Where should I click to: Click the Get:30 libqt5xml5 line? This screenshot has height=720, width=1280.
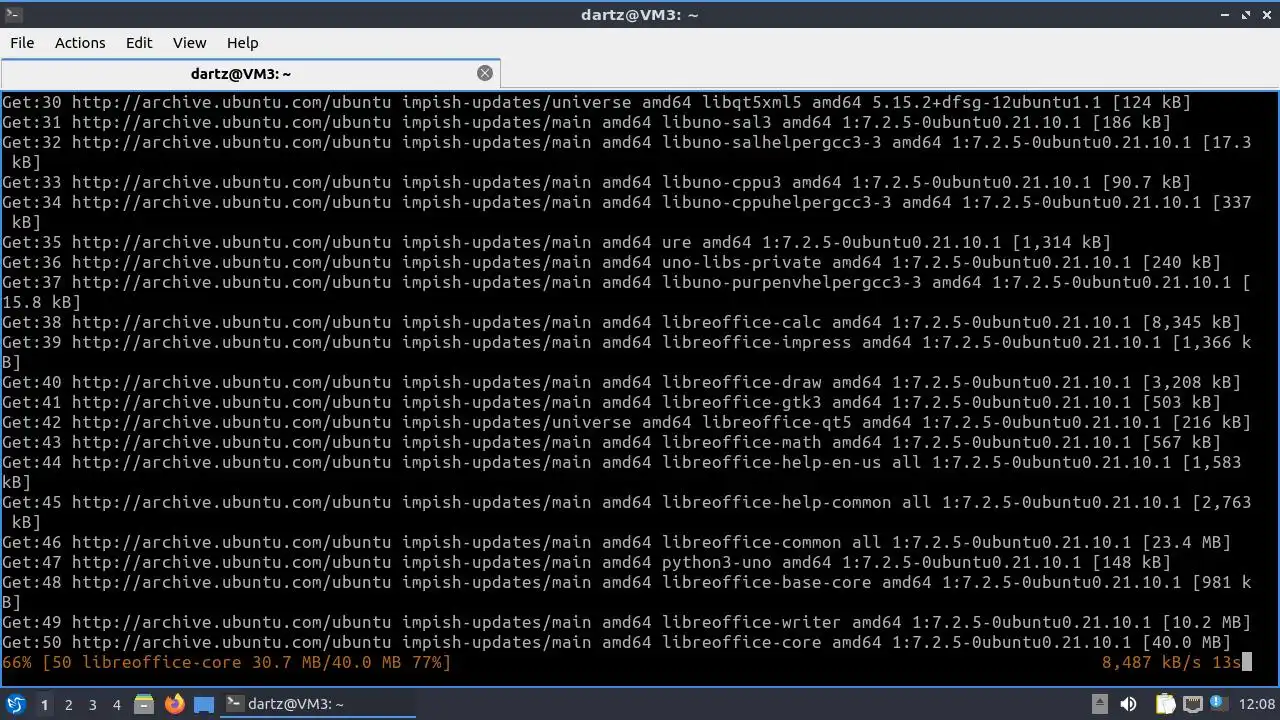596,102
